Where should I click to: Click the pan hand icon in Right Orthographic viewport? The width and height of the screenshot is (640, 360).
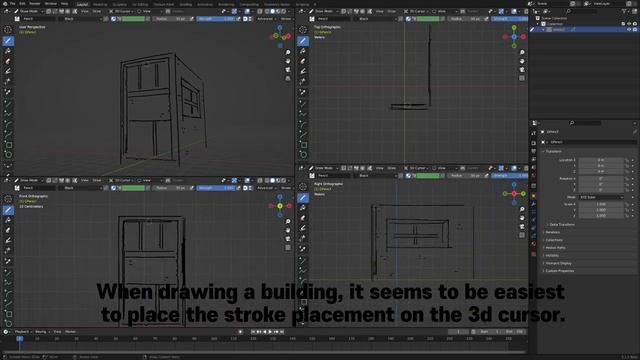[x=522, y=218]
